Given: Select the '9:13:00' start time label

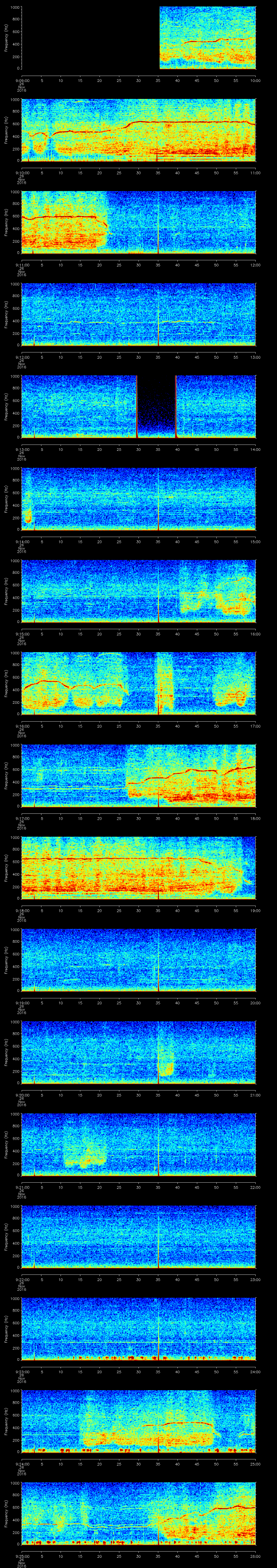Looking at the screenshot, I should coord(22,449).
